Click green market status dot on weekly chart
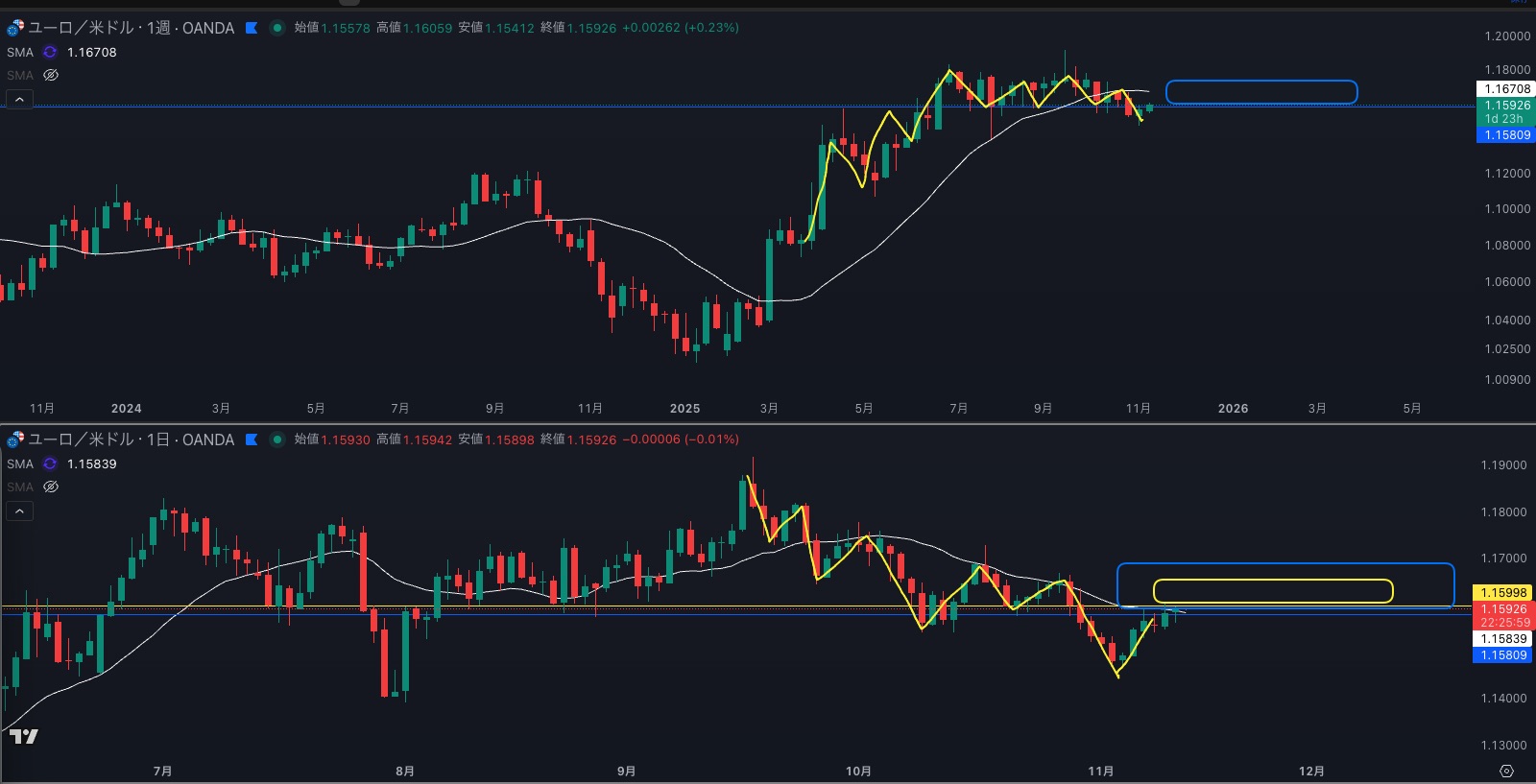Image resolution: width=1536 pixels, height=784 pixels. coord(277,28)
